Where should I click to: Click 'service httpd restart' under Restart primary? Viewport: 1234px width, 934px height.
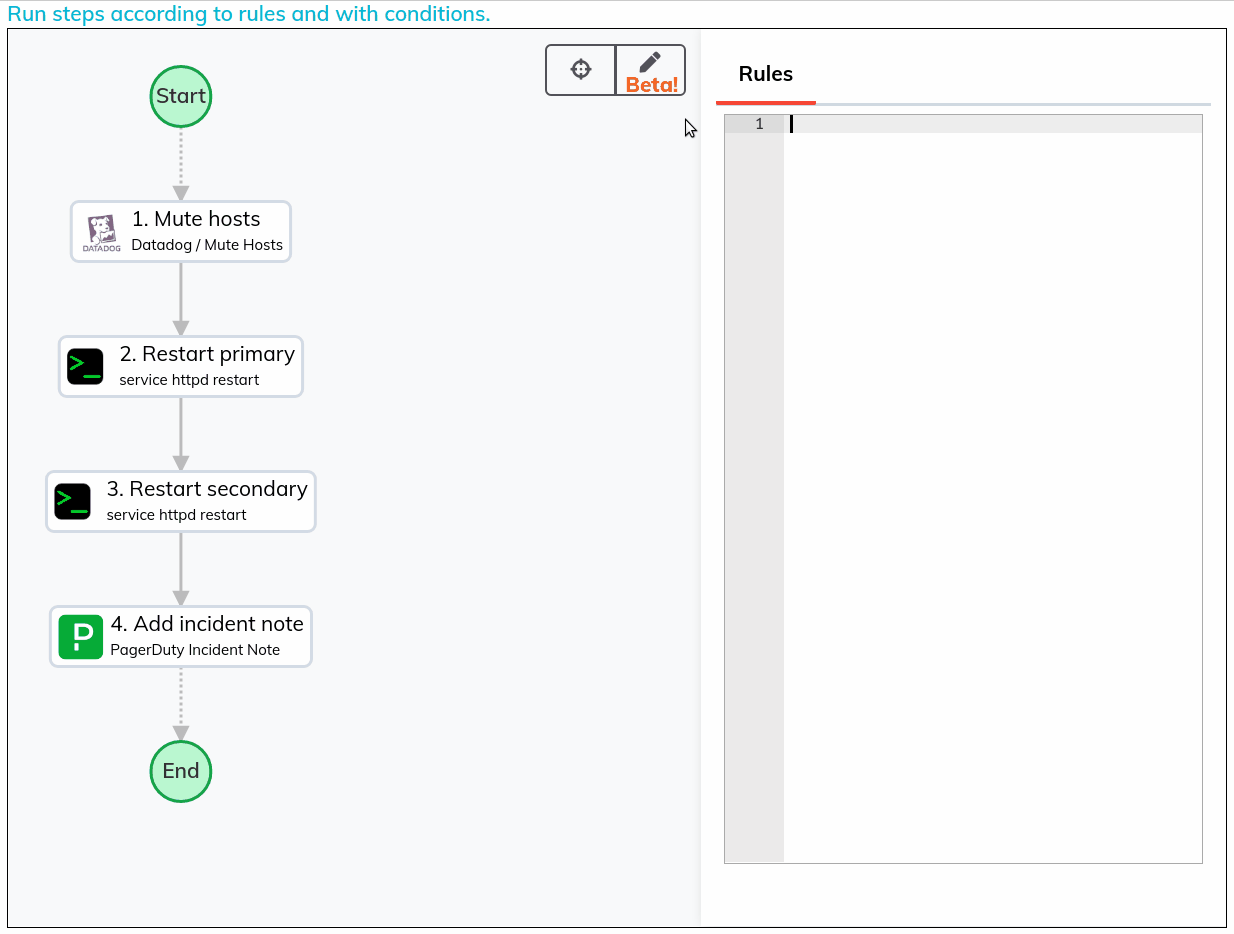pyautogui.click(x=189, y=380)
